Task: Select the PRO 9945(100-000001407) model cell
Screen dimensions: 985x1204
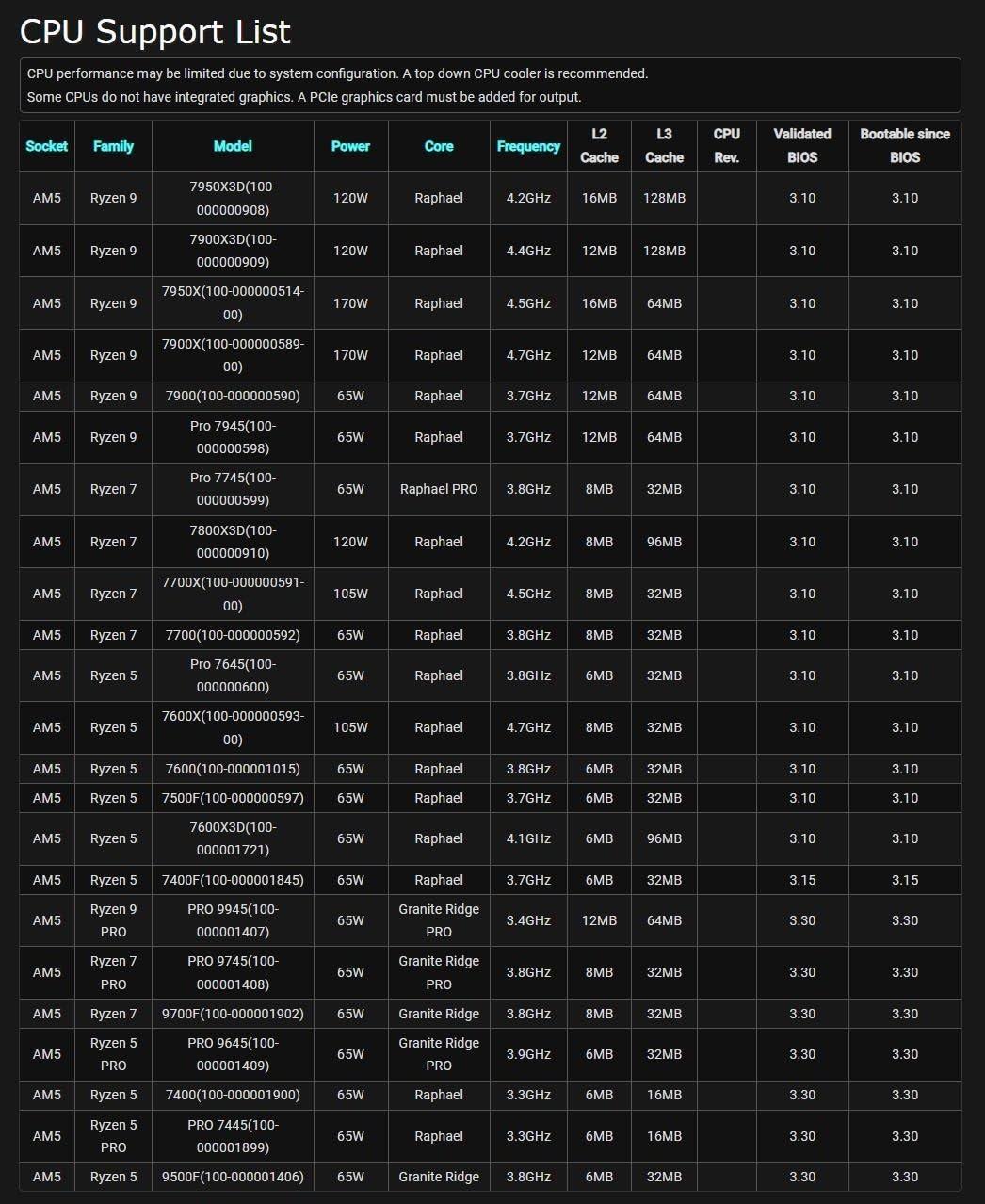Action: [233, 920]
